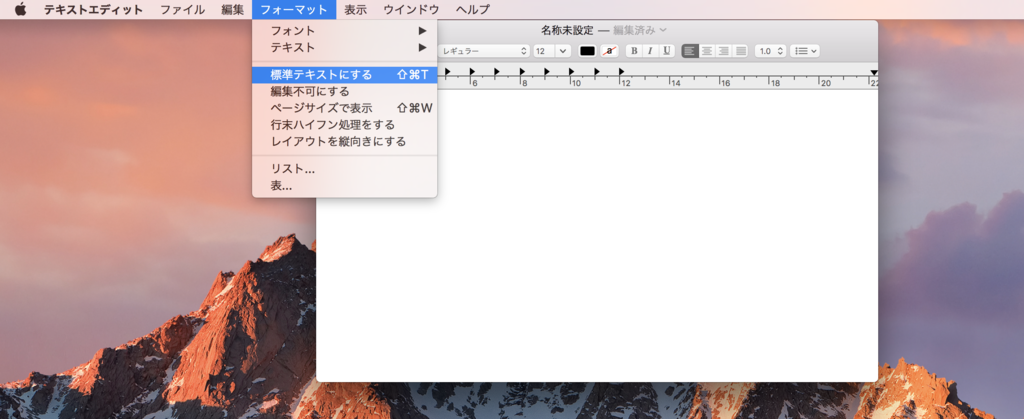Select the tab stop marker at 10
Image resolution: width=1024 pixels, height=419 pixels.
tap(571, 71)
